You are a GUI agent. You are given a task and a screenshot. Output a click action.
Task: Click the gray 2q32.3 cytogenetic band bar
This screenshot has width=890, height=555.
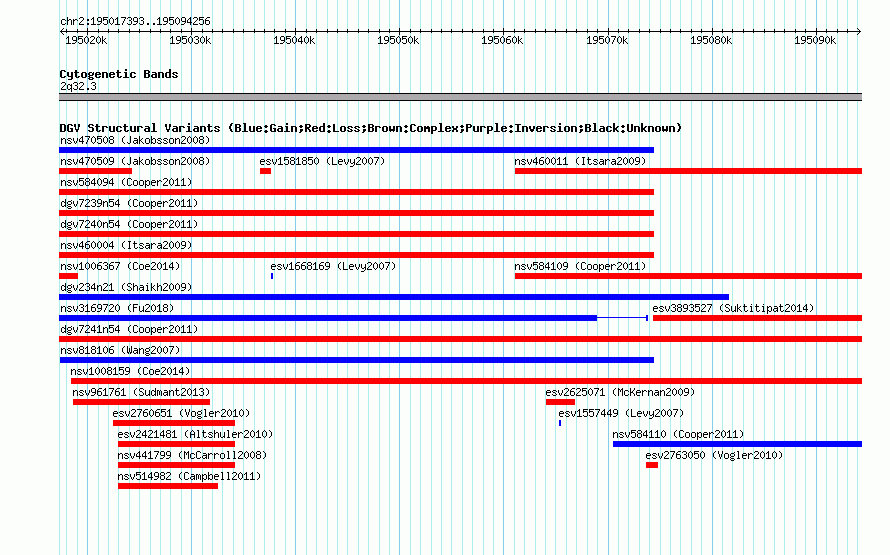click(460, 97)
